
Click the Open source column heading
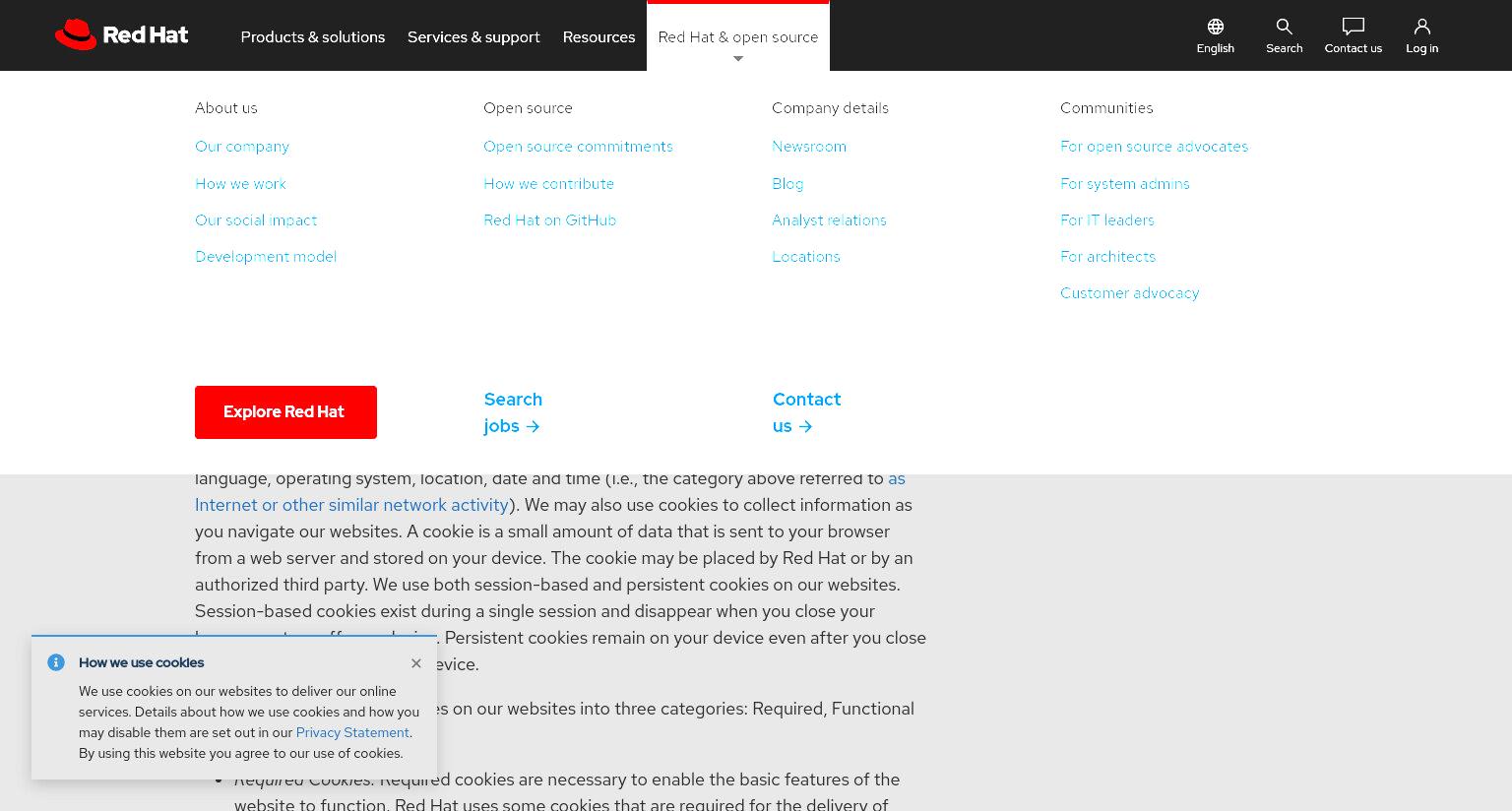(528, 108)
